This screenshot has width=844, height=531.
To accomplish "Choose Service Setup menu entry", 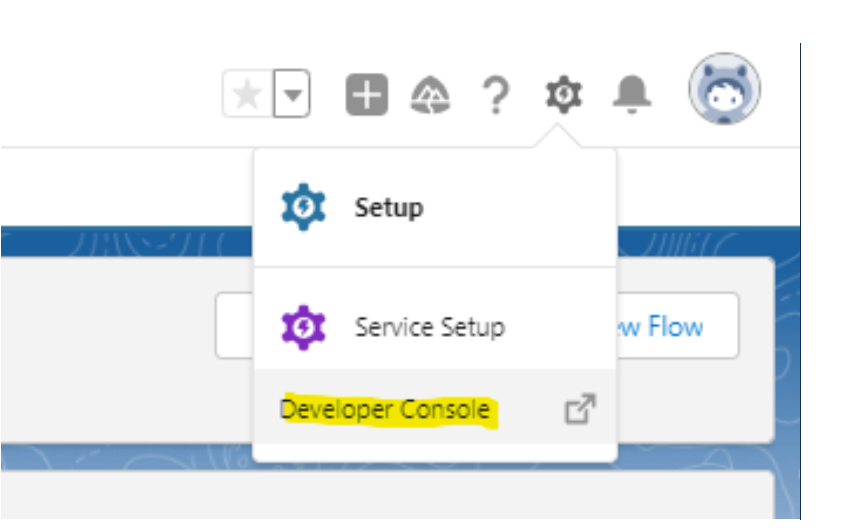I will tap(429, 327).
